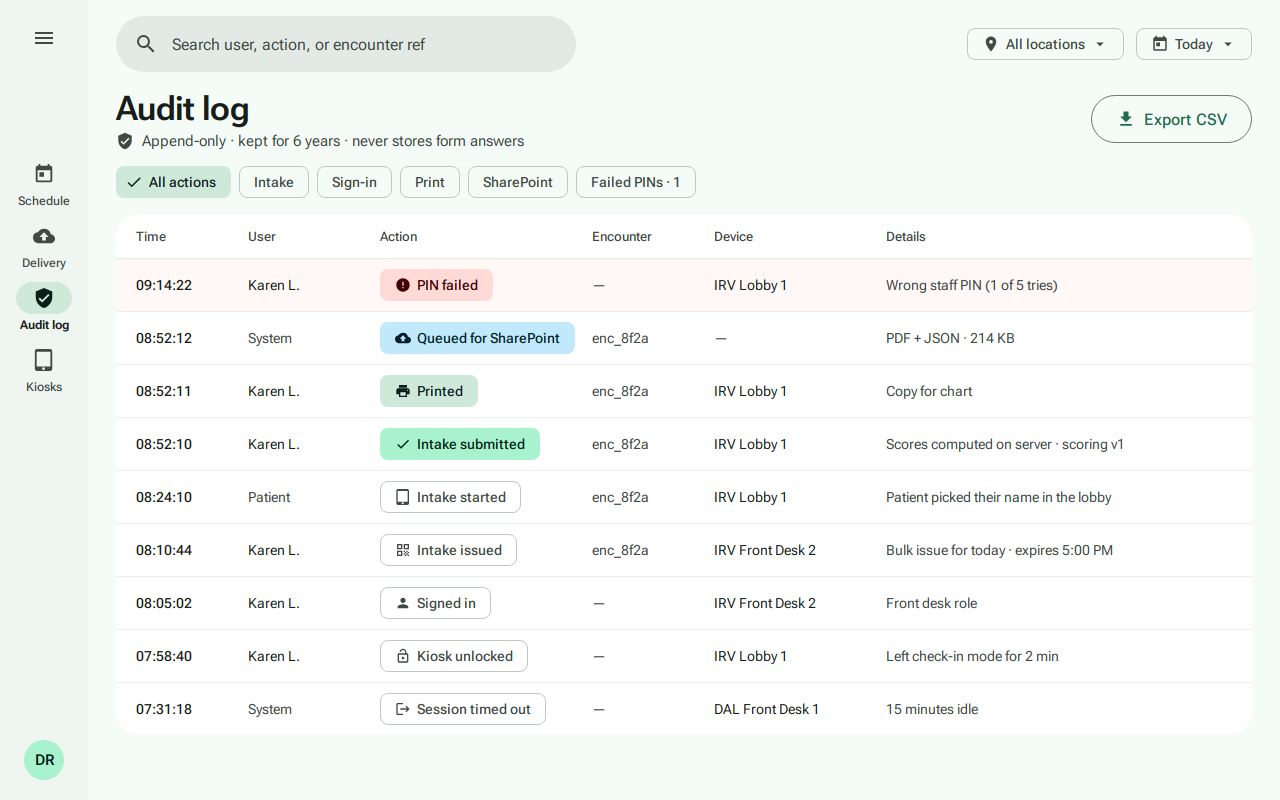The width and height of the screenshot is (1280, 800).
Task: Filter the log by Sign-in chip
Action: pos(354,182)
